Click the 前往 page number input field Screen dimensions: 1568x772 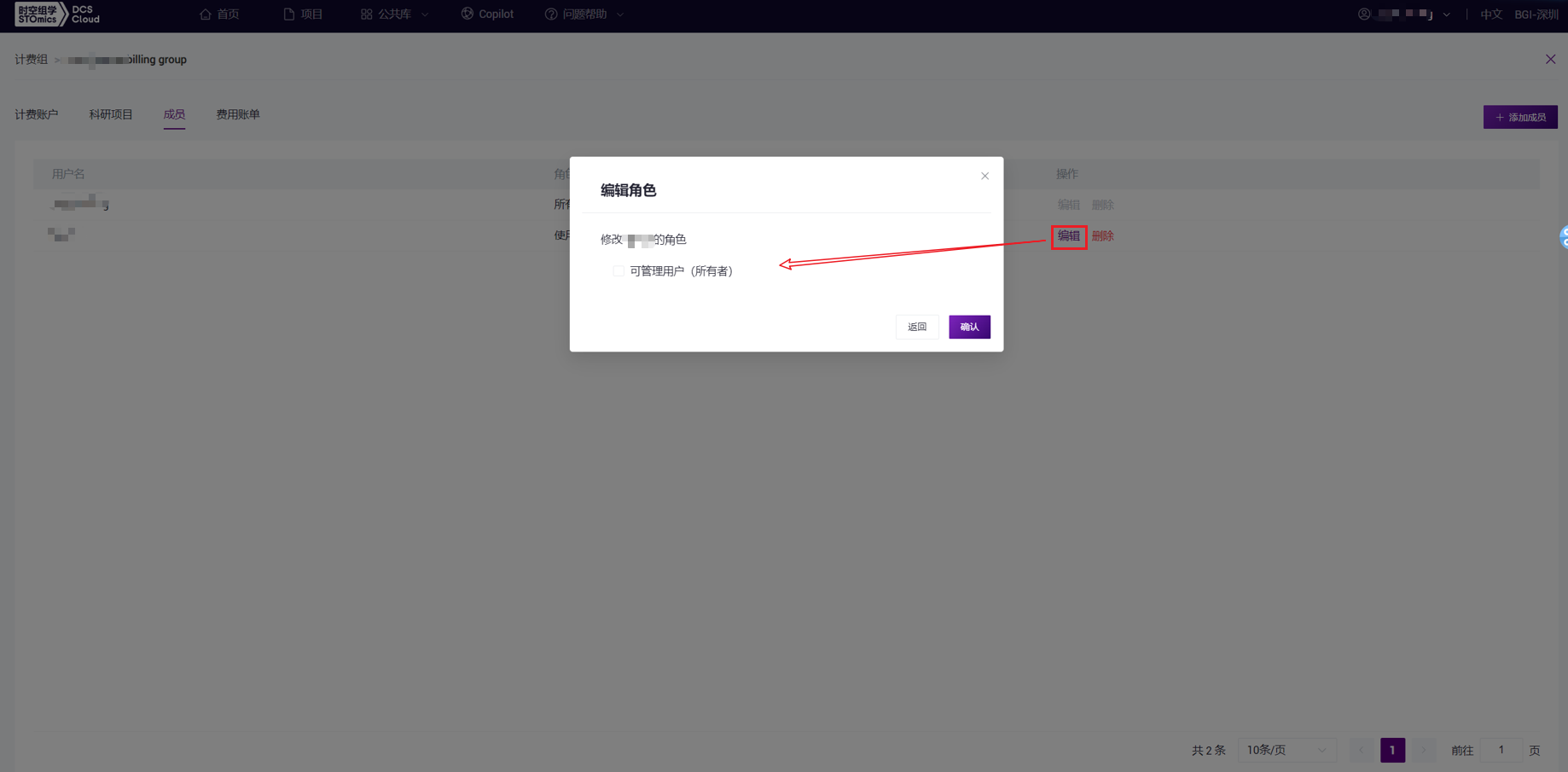click(x=1501, y=750)
